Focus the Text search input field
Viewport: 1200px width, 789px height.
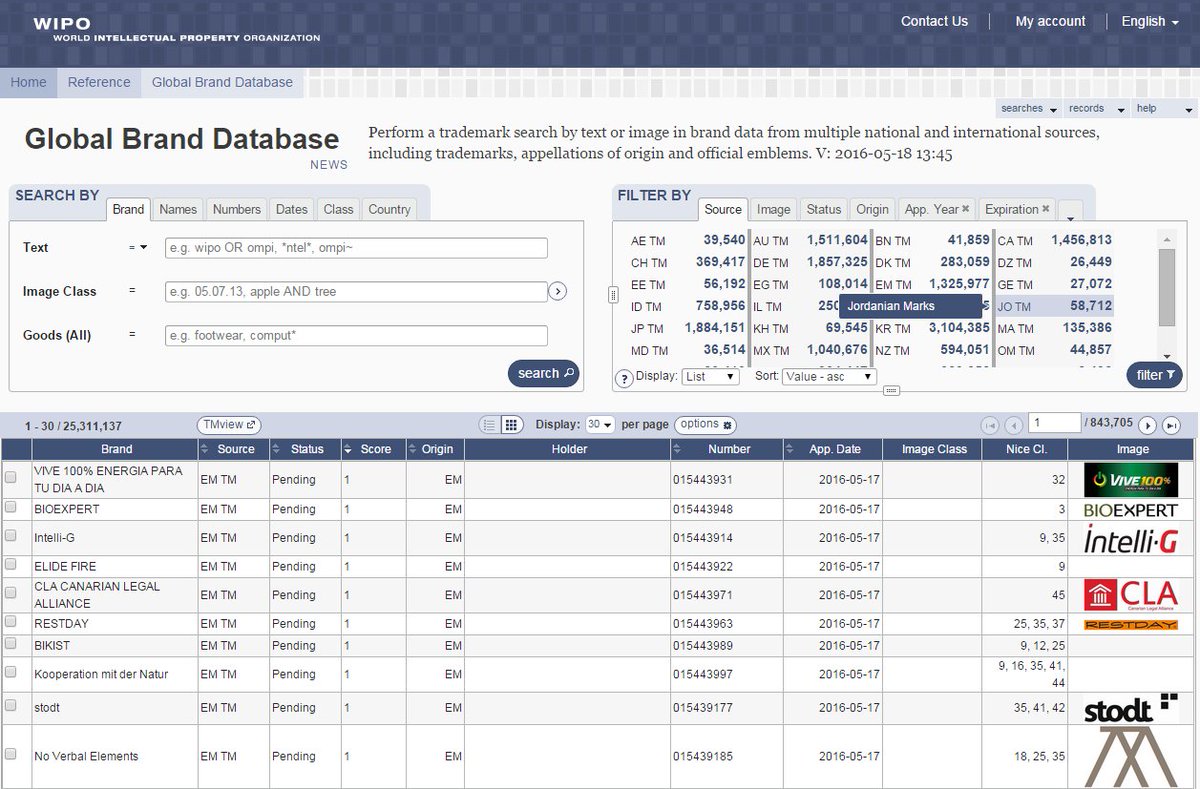point(356,248)
